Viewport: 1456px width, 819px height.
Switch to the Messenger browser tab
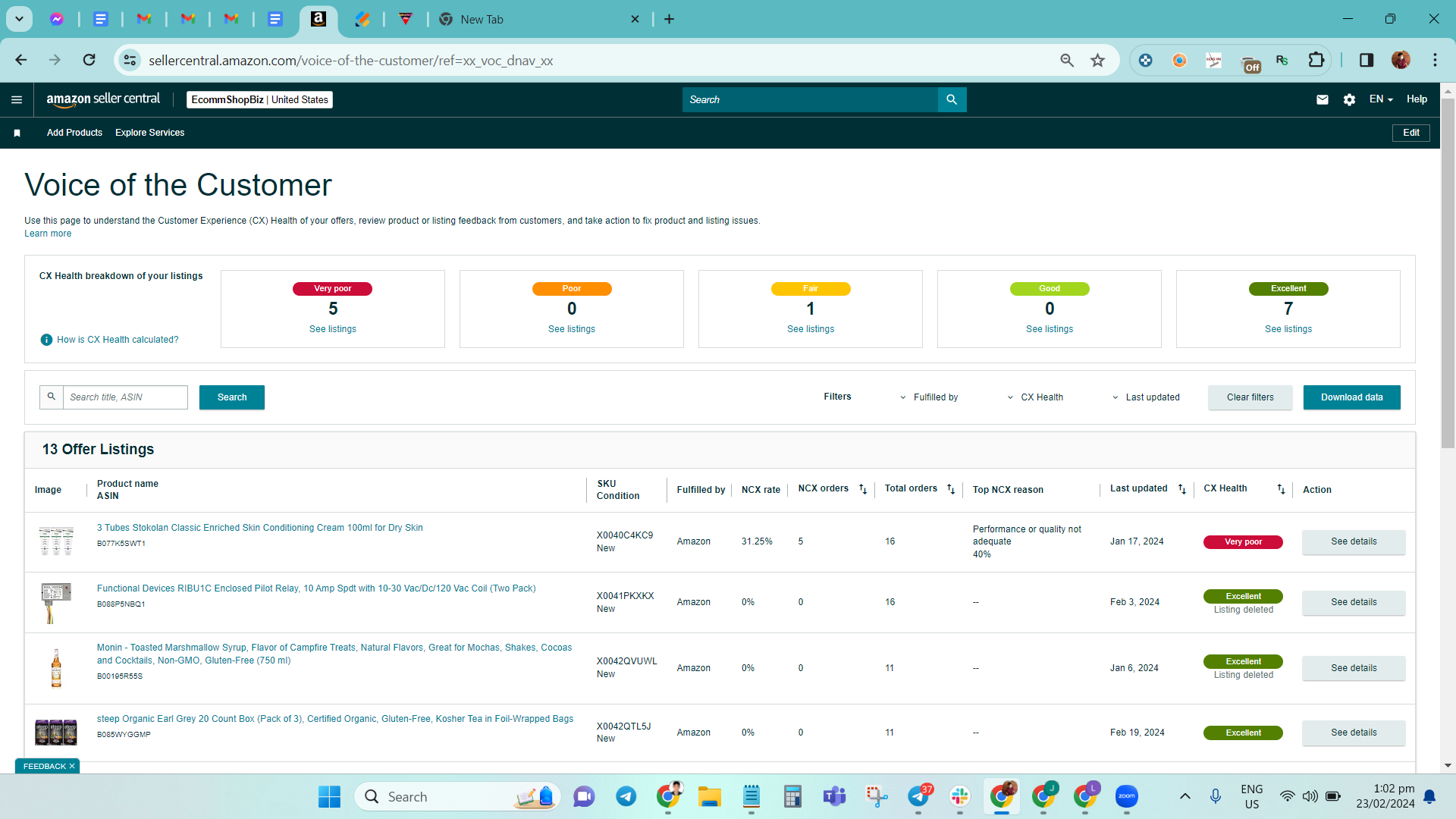click(x=57, y=19)
